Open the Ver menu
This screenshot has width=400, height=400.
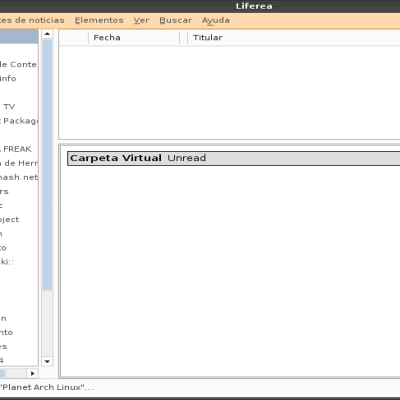click(141, 20)
